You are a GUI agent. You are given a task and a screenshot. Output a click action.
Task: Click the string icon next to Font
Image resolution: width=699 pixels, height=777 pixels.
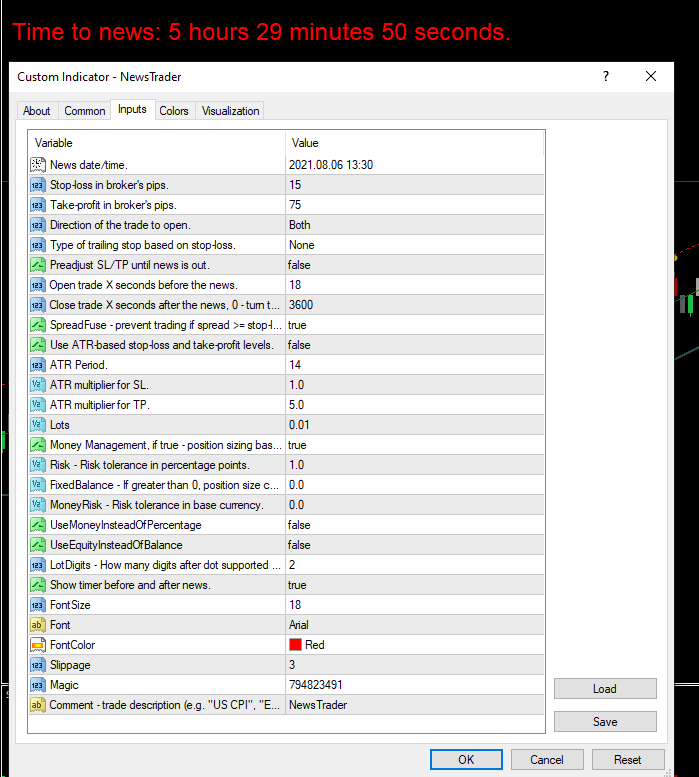38,625
